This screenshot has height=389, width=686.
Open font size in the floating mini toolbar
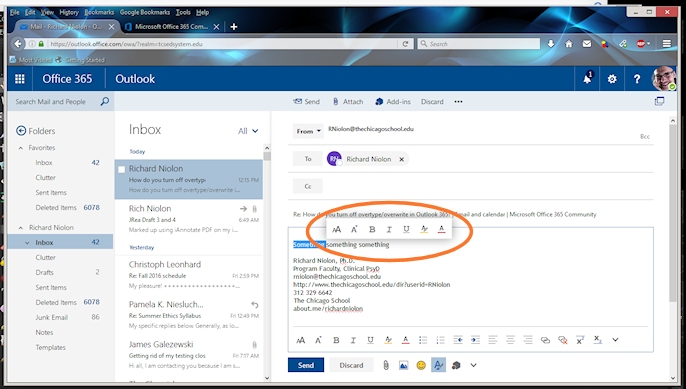[336, 229]
